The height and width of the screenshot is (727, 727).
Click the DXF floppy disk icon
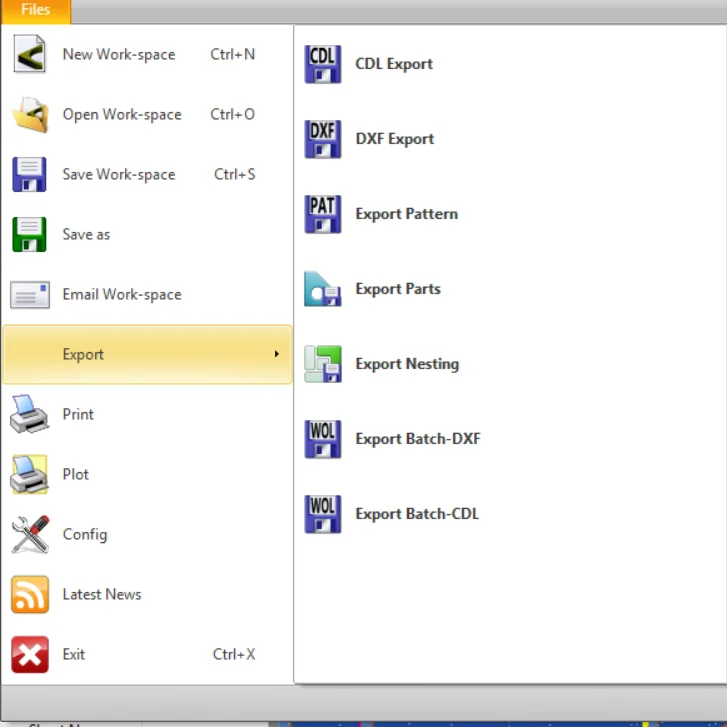tap(323, 139)
